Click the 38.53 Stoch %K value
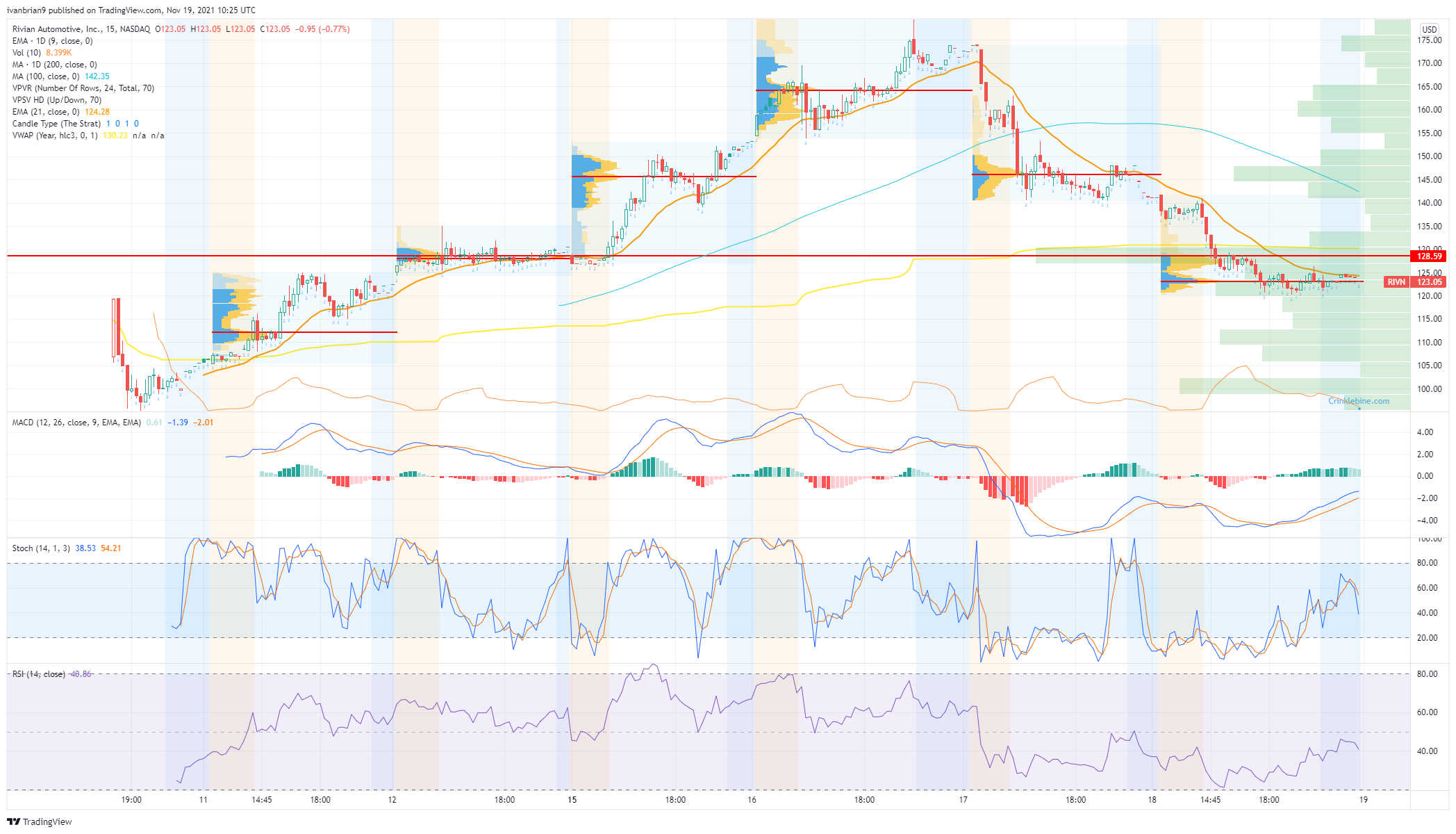The width and height of the screenshot is (1456, 834). coord(85,548)
